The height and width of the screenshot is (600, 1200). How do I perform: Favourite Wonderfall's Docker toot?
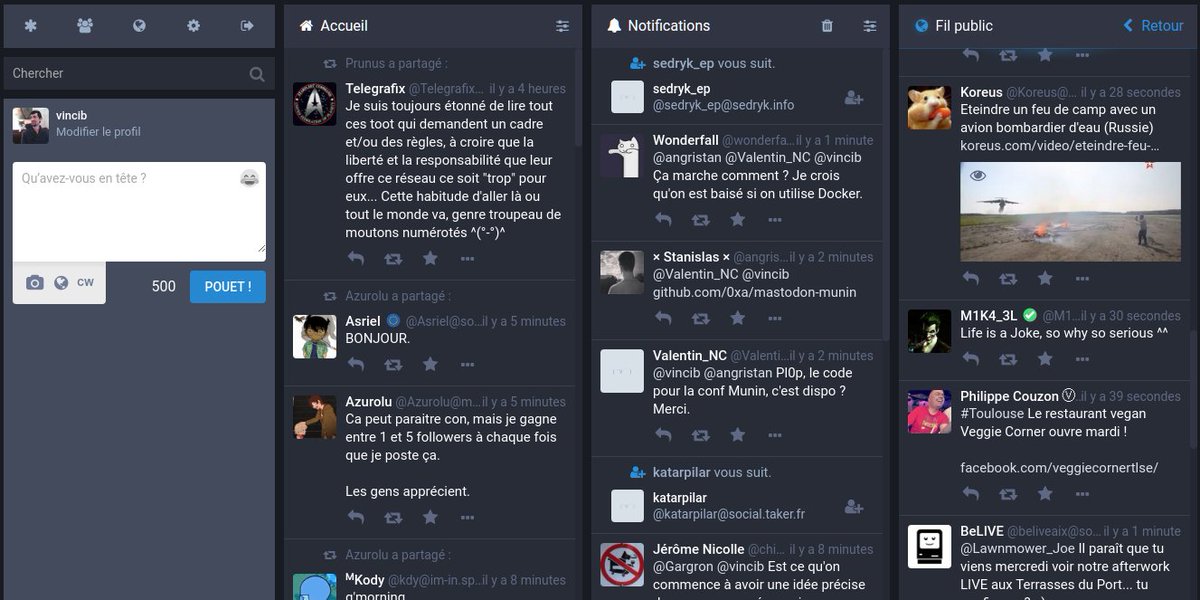(738, 219)
